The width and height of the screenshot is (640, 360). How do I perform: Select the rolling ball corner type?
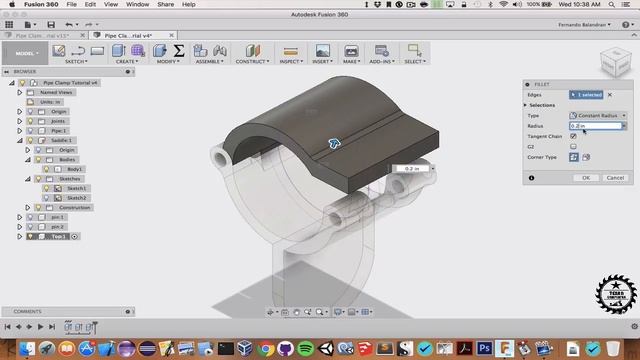(573, 157)
